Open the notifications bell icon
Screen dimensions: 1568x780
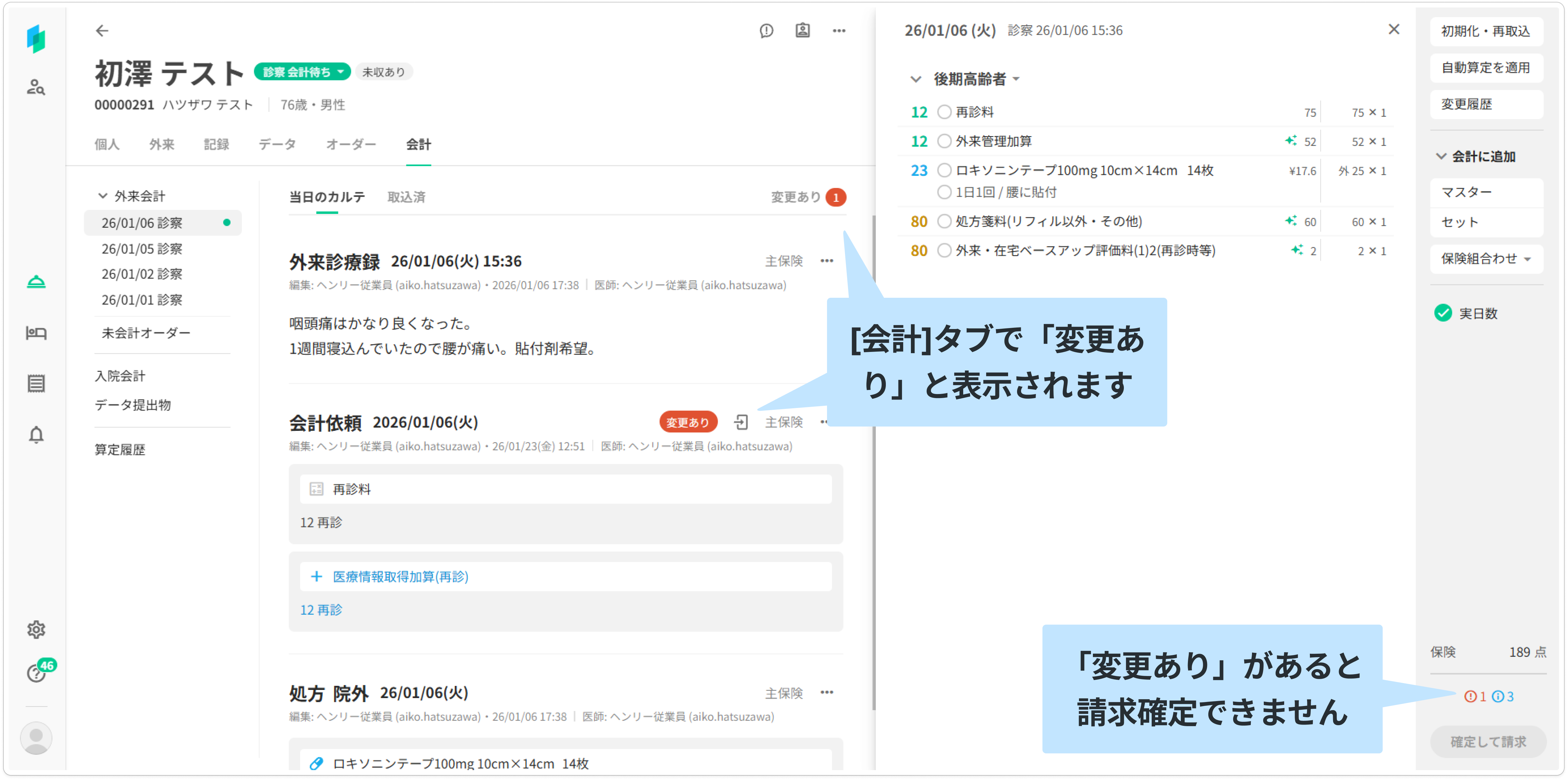coord(36,435)
